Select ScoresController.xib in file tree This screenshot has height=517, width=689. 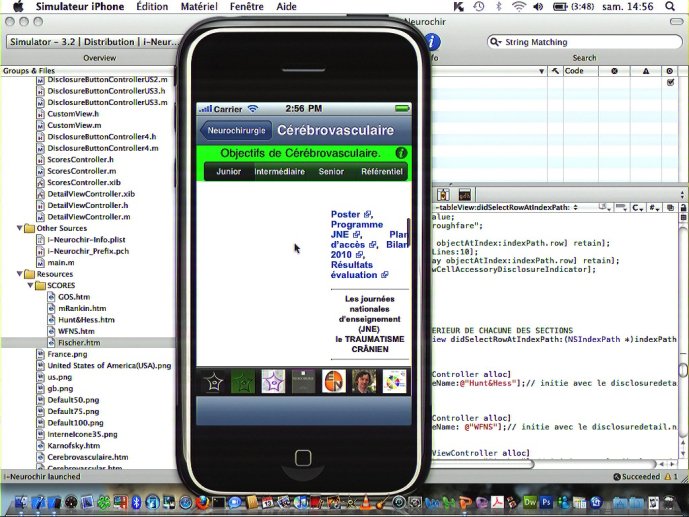(83, 182)
